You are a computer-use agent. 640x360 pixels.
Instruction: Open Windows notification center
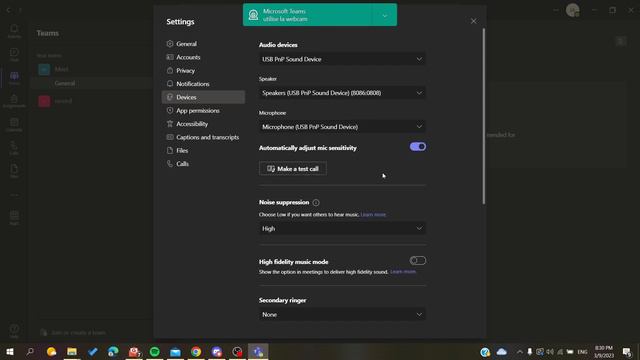point(627,351)
